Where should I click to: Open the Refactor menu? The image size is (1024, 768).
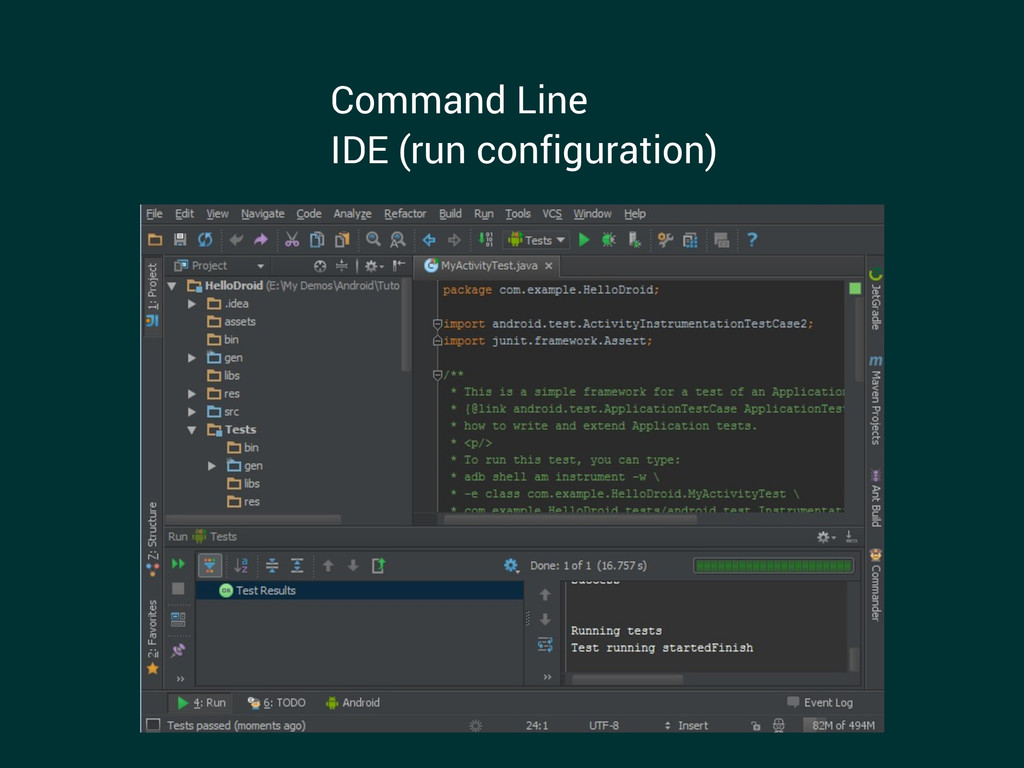(405, 214)
